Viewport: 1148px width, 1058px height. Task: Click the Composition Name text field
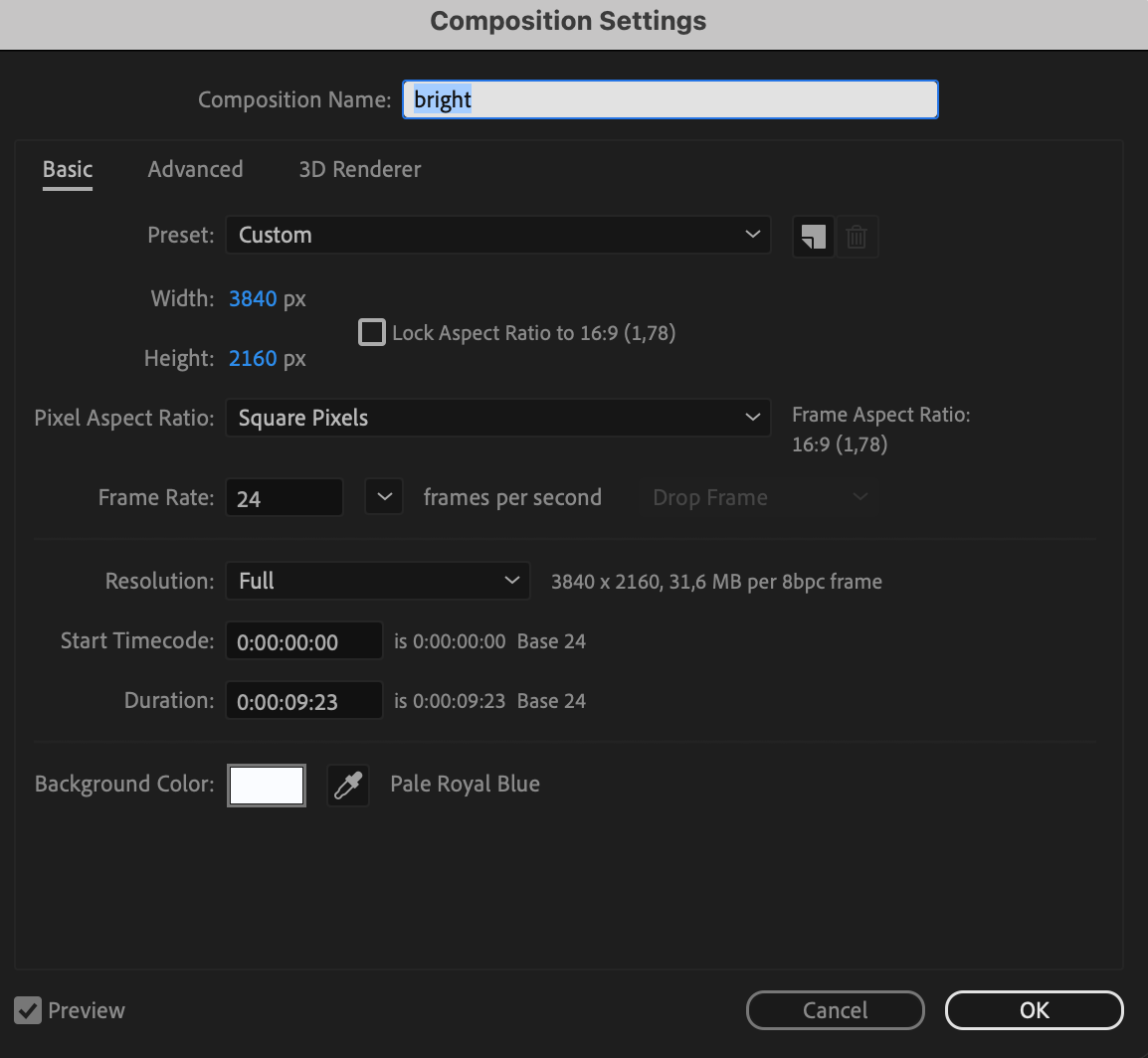(x=670, y=99)
